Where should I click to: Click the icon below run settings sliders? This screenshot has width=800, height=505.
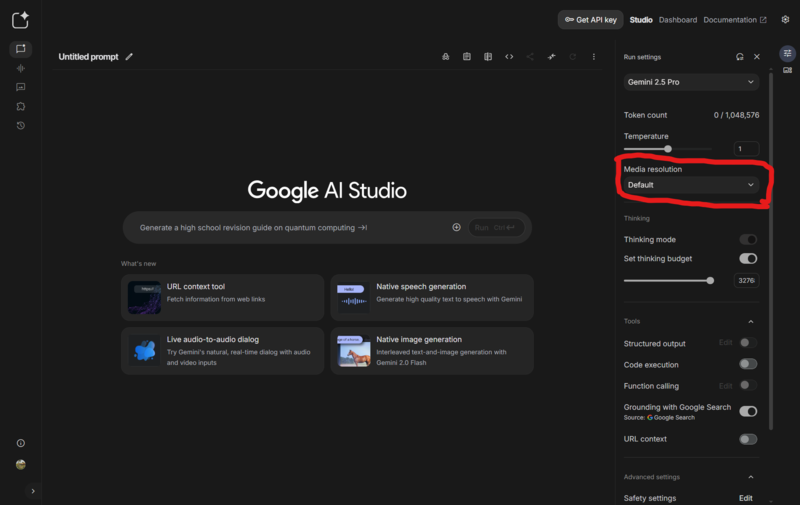pyautogui.click(x=787, y=70)
